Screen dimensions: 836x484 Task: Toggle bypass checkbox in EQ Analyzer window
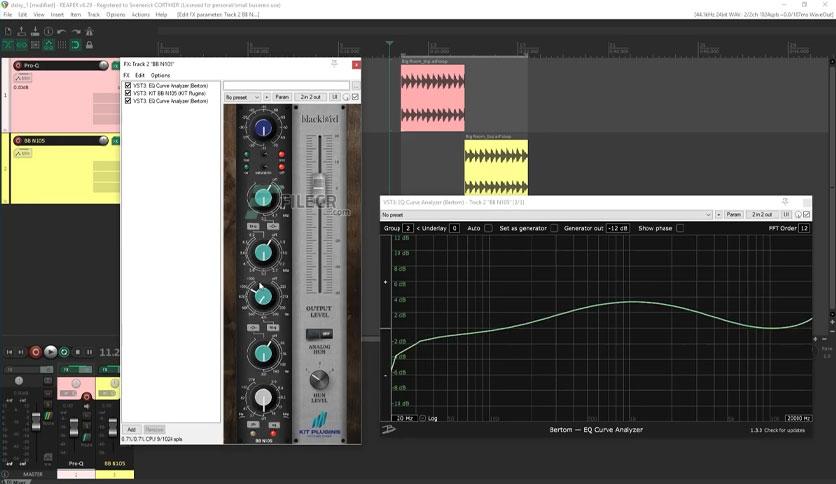pyautogui.click(x=806, y=214)
